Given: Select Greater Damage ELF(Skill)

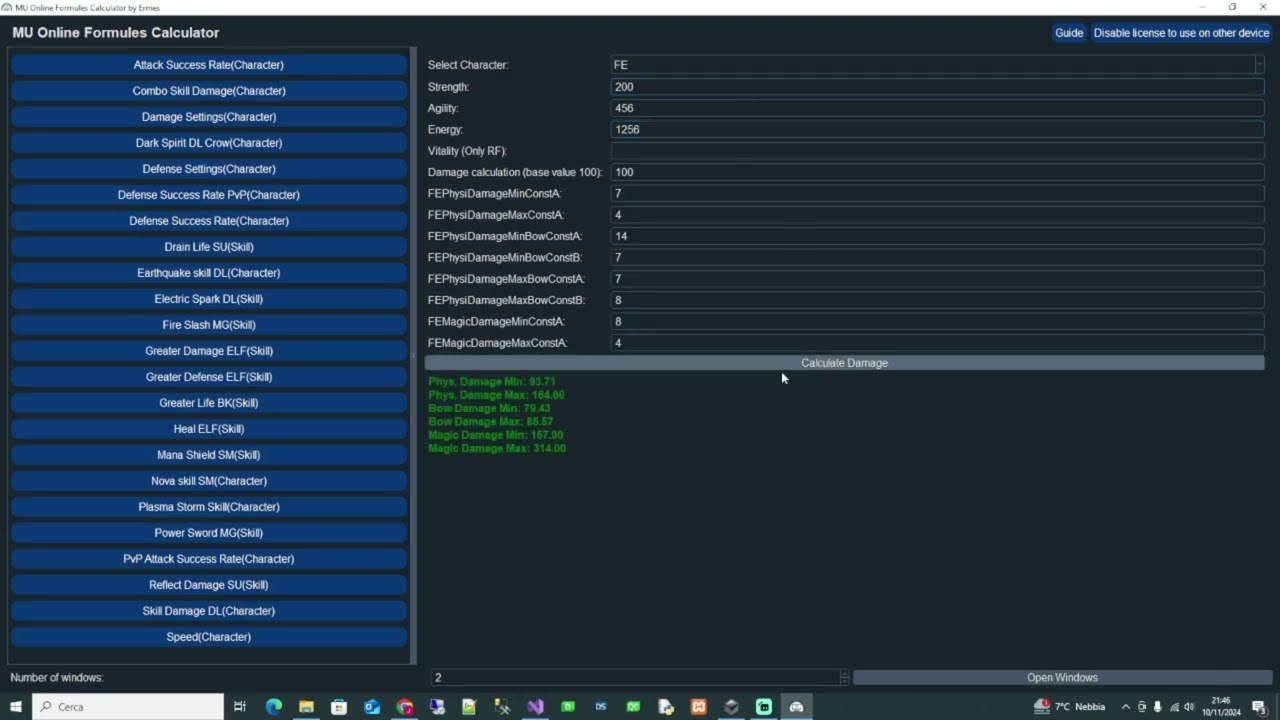Looking at the screenshot, I should 209,351.
